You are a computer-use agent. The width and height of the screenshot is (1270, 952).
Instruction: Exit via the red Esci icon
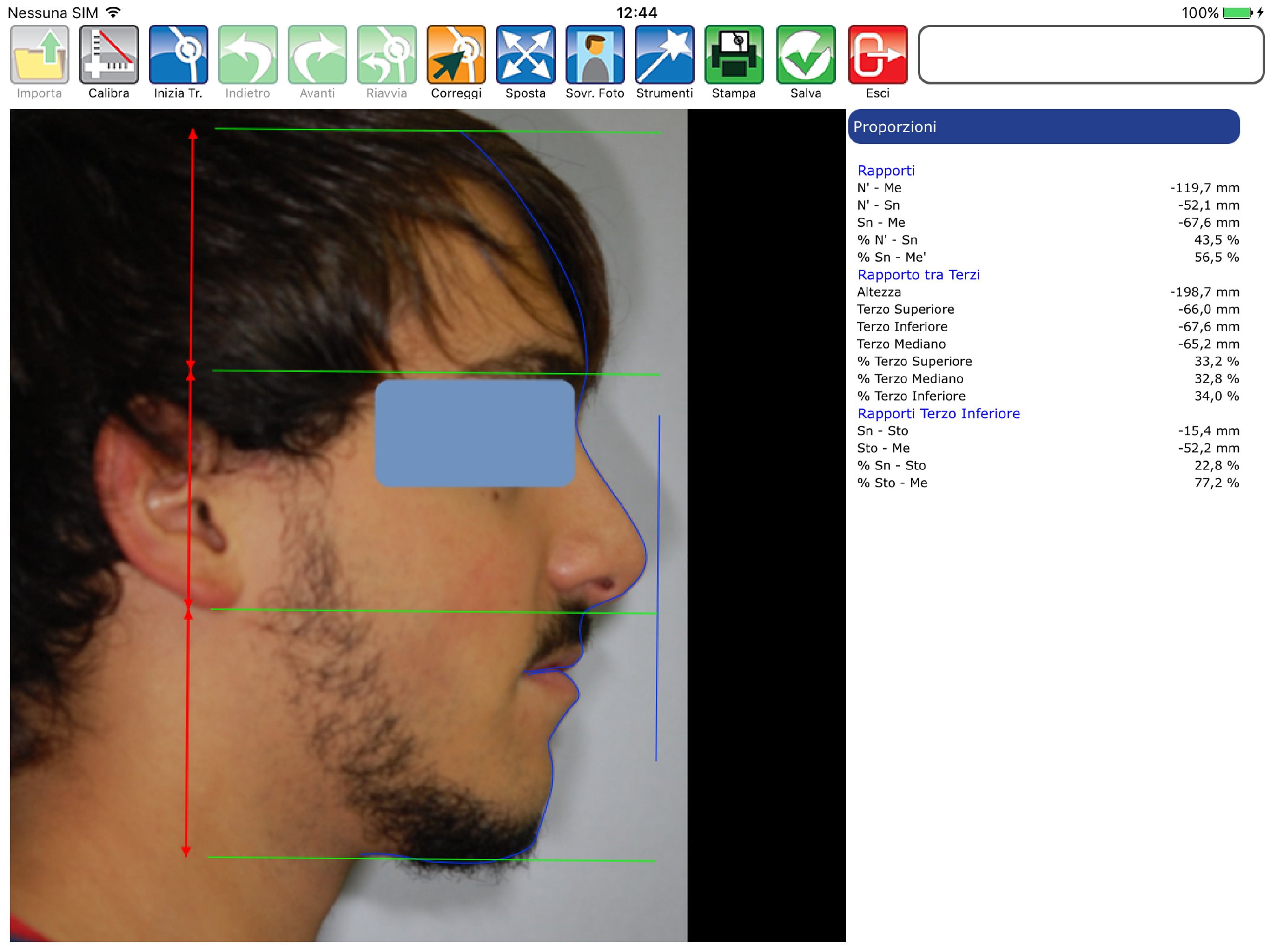click(x=877, y=55)
